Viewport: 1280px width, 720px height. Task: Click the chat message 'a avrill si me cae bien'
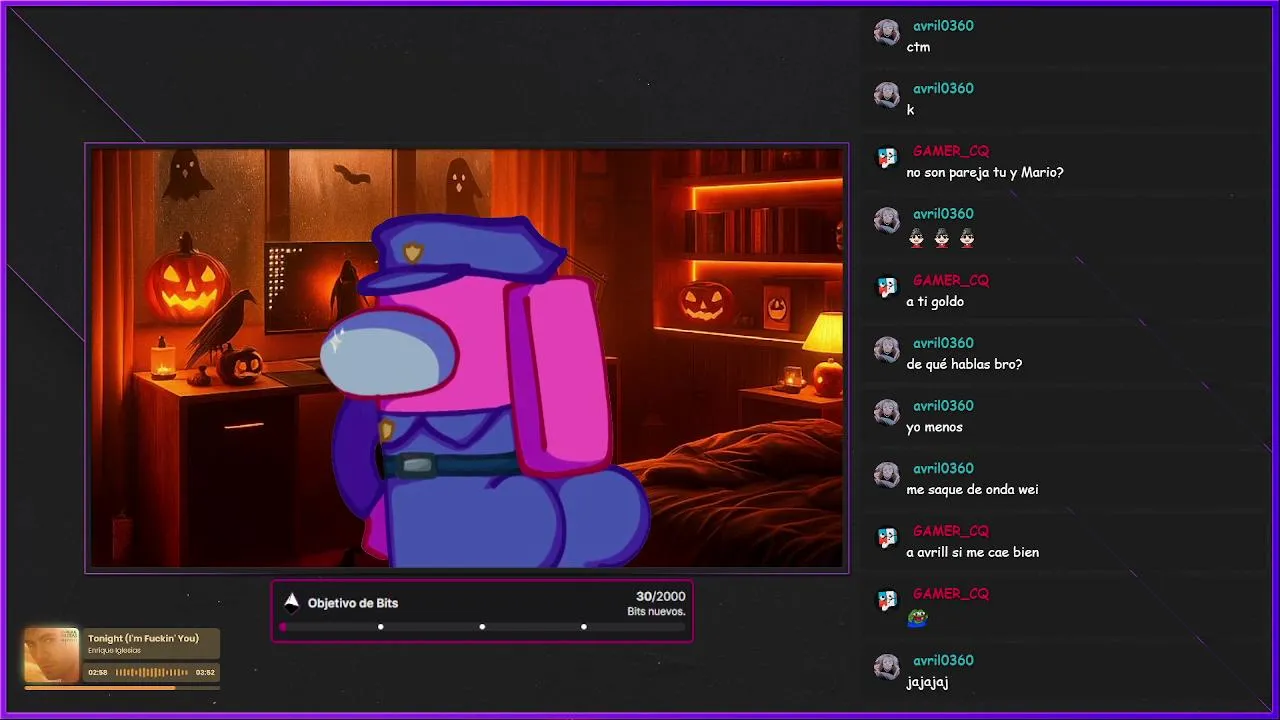click(x=972, y=552)
